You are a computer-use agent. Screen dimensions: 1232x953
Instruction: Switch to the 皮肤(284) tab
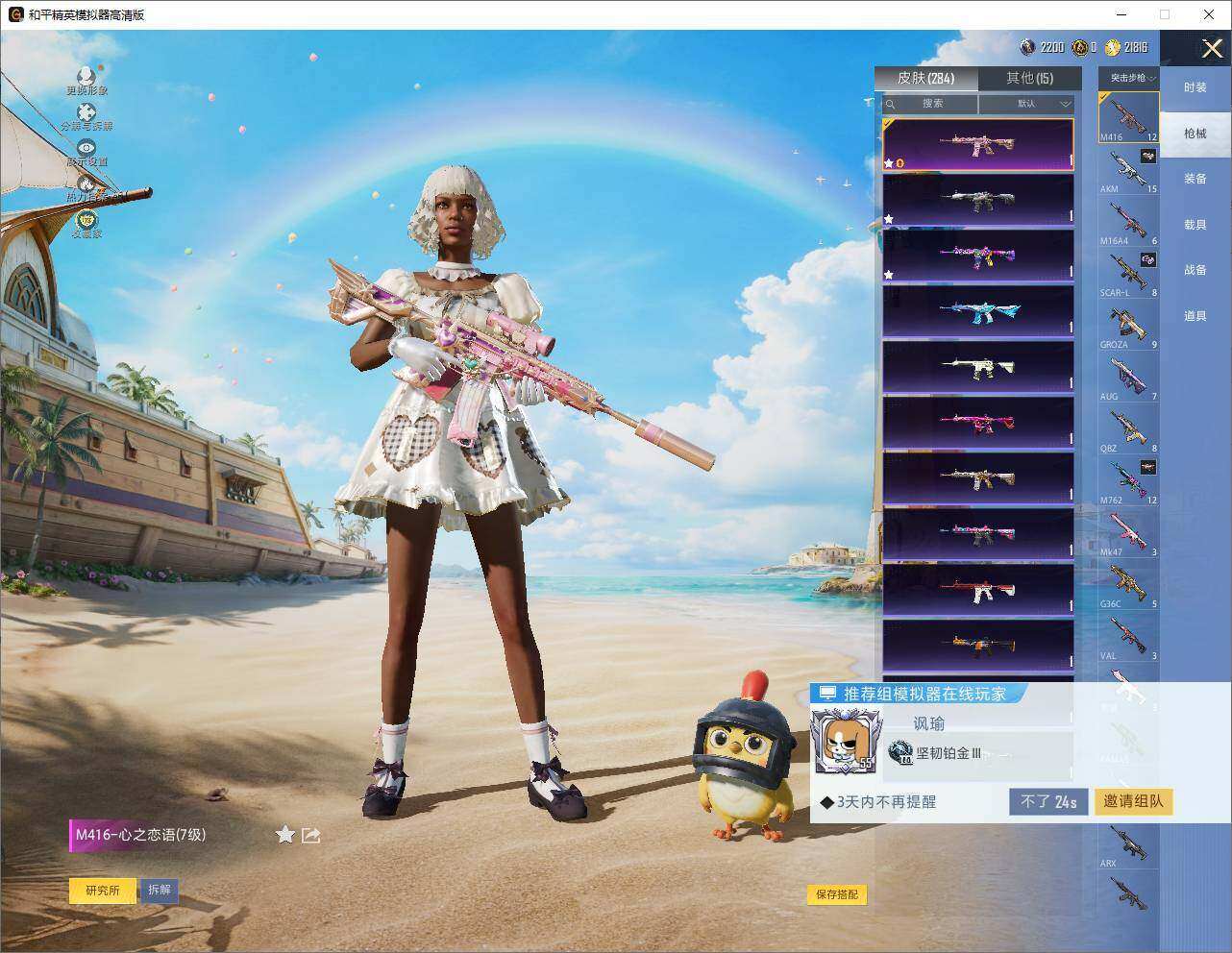click(926, 78)
